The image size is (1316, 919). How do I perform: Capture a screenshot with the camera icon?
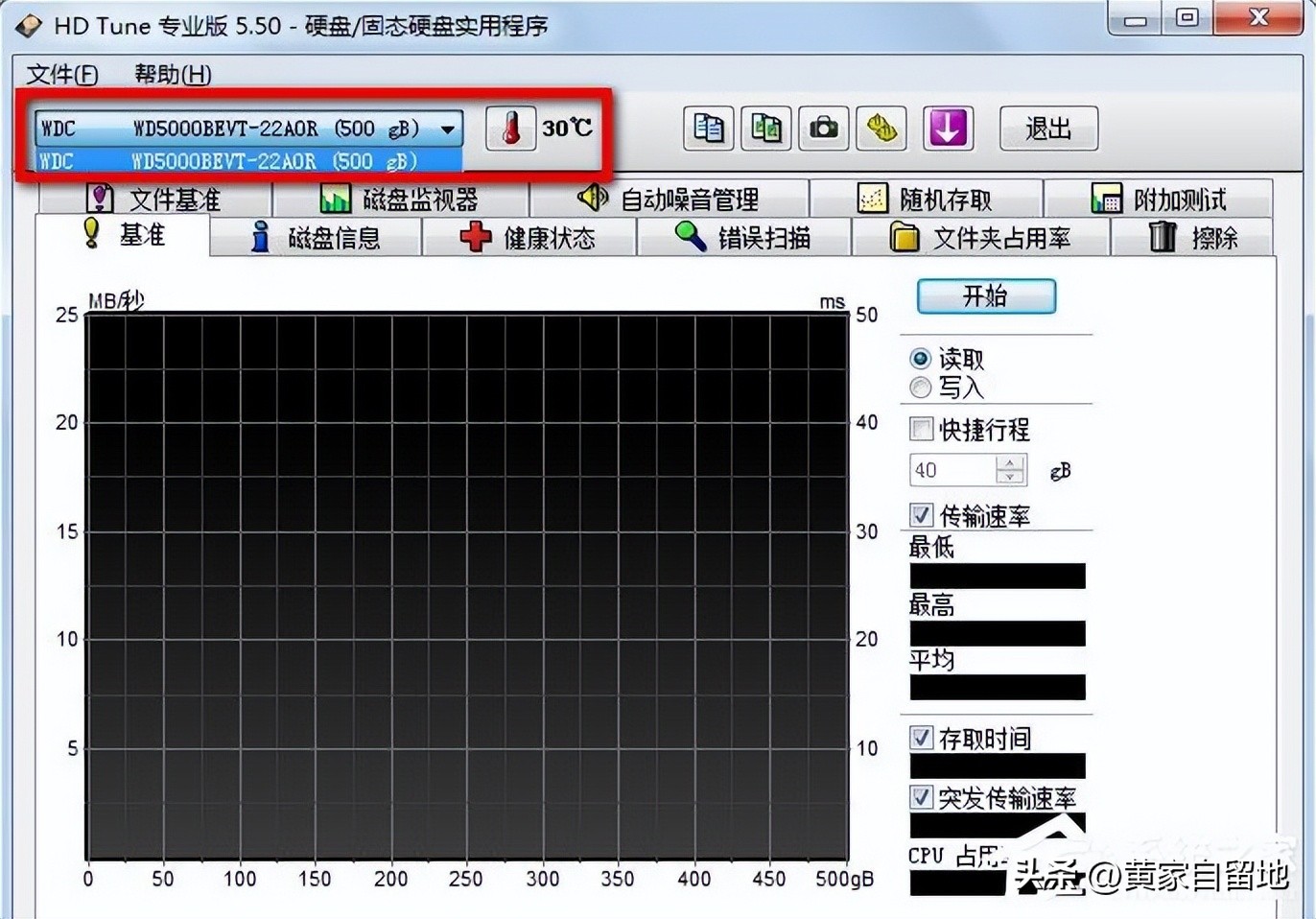click(823, 129)
